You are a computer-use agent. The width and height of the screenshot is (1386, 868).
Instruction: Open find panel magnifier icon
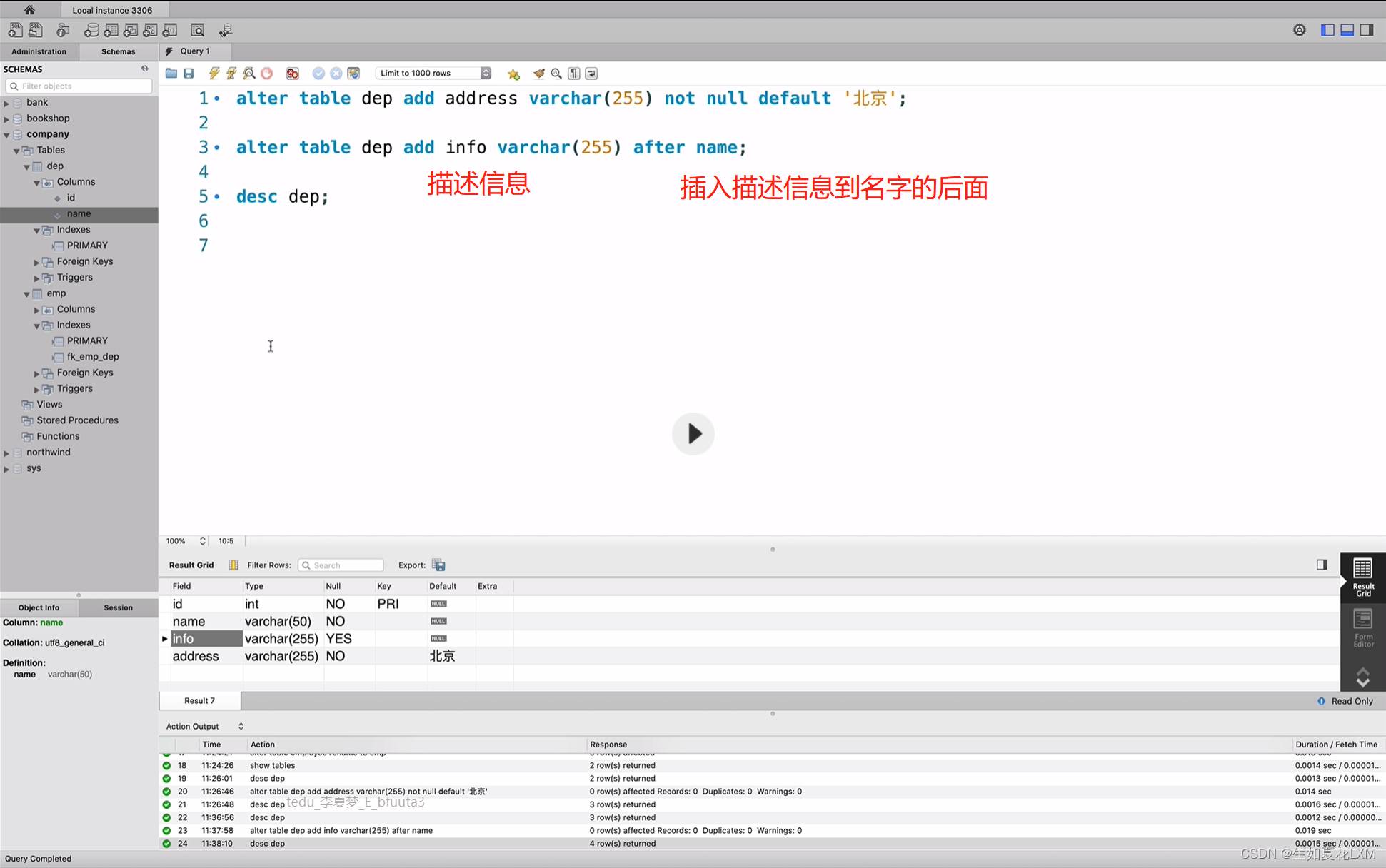point(556,73)
